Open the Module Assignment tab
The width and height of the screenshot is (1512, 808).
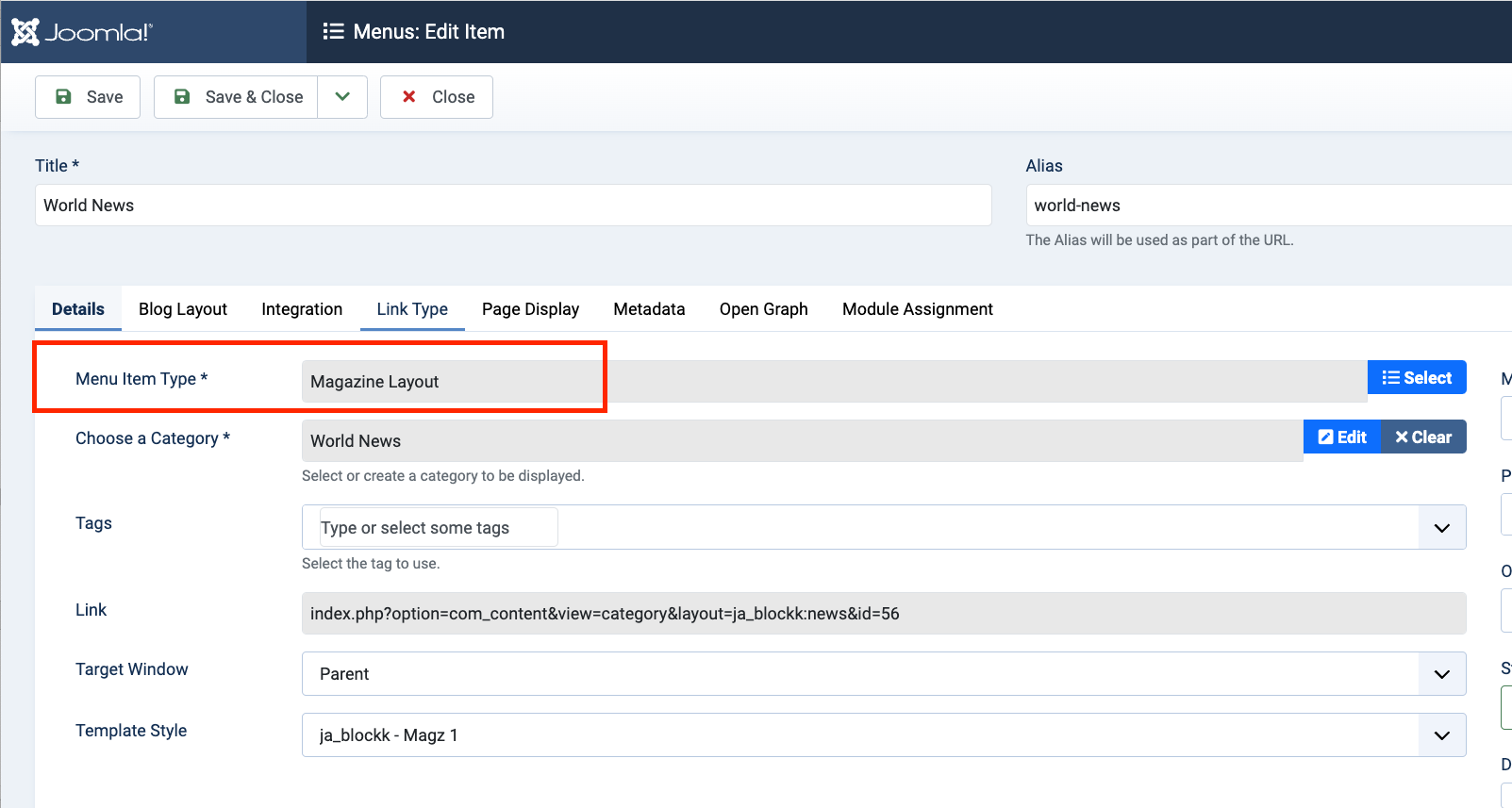click(x=917, y=309)
